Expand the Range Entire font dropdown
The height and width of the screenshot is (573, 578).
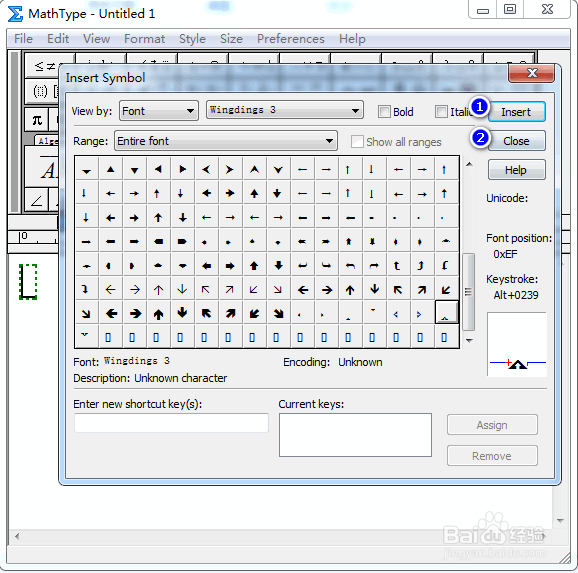226,141
